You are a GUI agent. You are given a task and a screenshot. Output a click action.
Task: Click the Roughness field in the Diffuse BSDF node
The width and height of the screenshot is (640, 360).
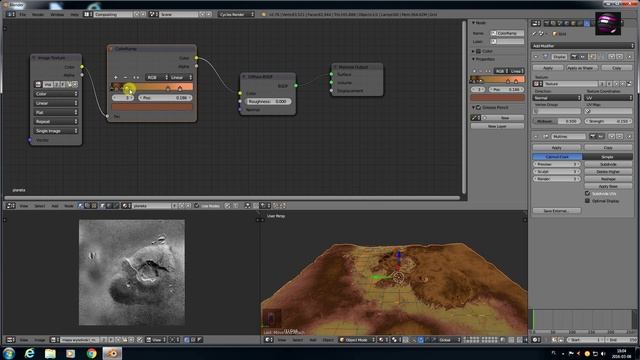point(269,101)
